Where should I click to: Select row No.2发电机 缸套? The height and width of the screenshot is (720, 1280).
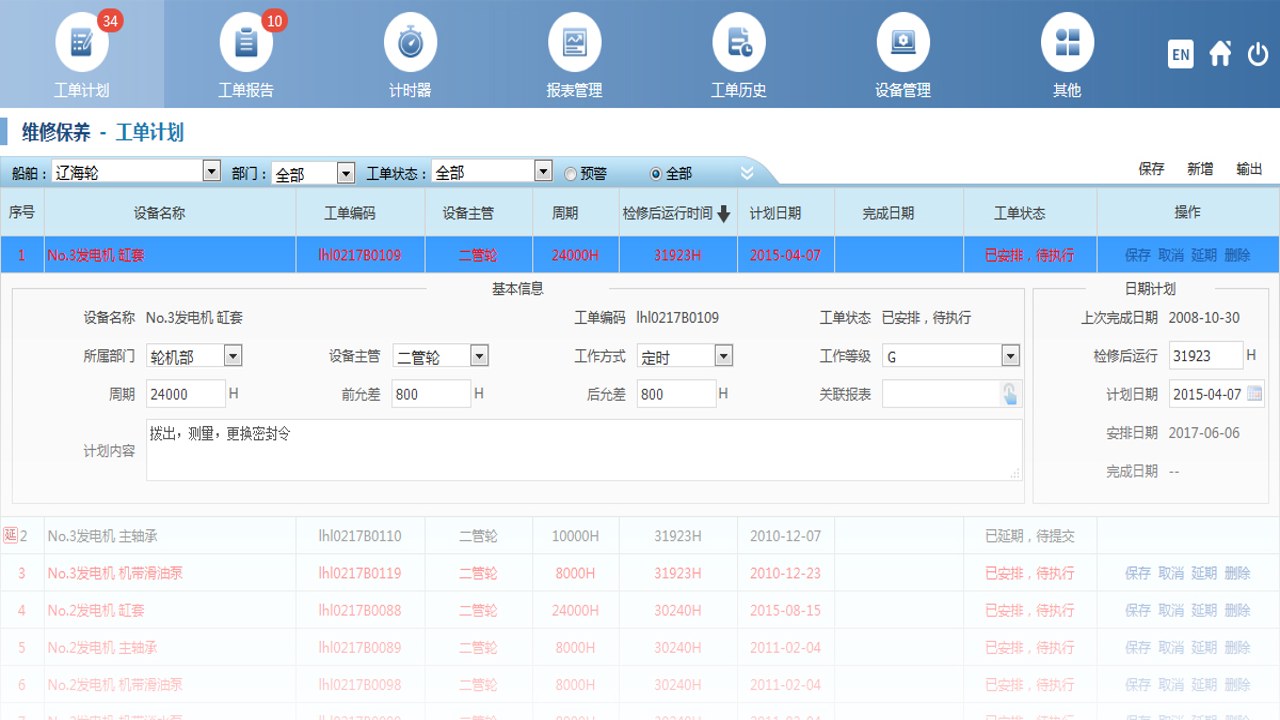[x=640, y=610]
